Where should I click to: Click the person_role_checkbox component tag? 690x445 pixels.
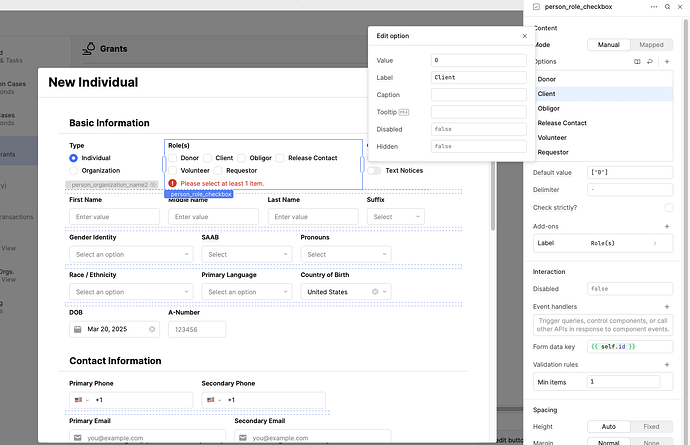[199, 194]
